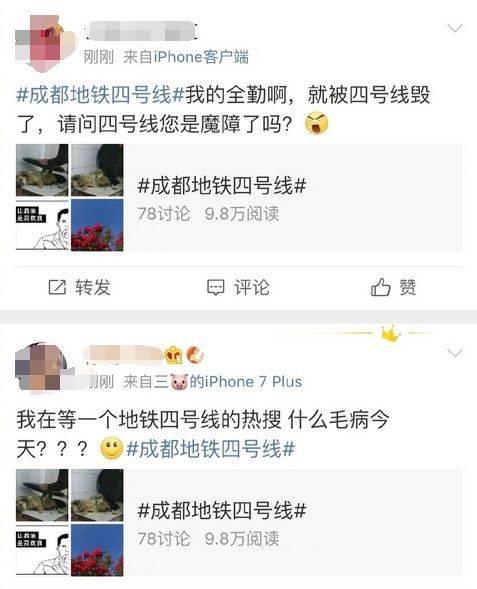Open the #成都地铁四号线# hashtag in first post text
The image size is (477, 589).
(x=100, y=95)
